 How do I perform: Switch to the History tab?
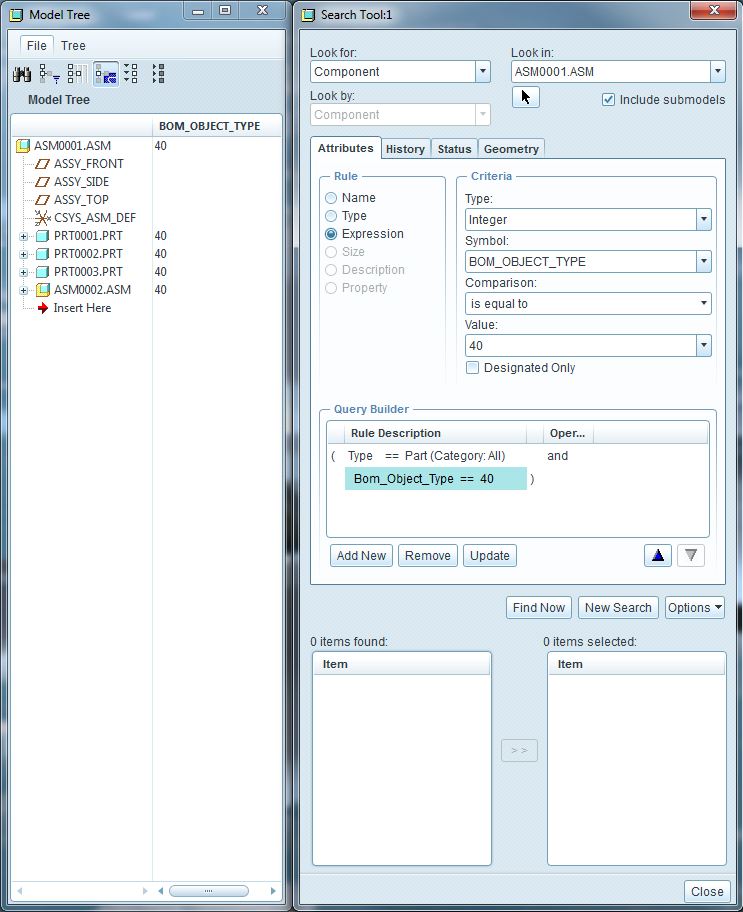click(406, 149)
